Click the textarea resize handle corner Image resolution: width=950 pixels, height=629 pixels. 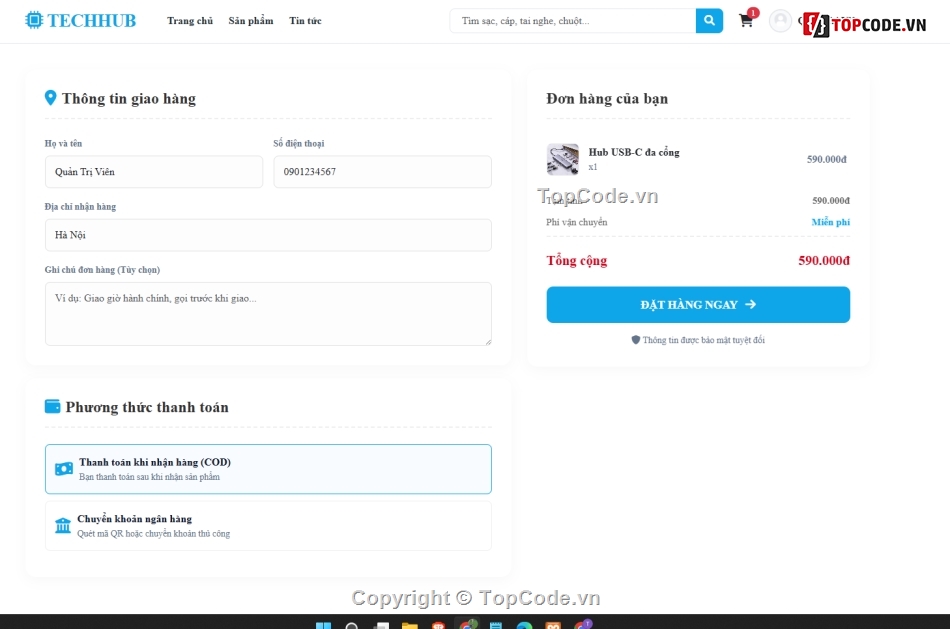[x=488, y=342]
